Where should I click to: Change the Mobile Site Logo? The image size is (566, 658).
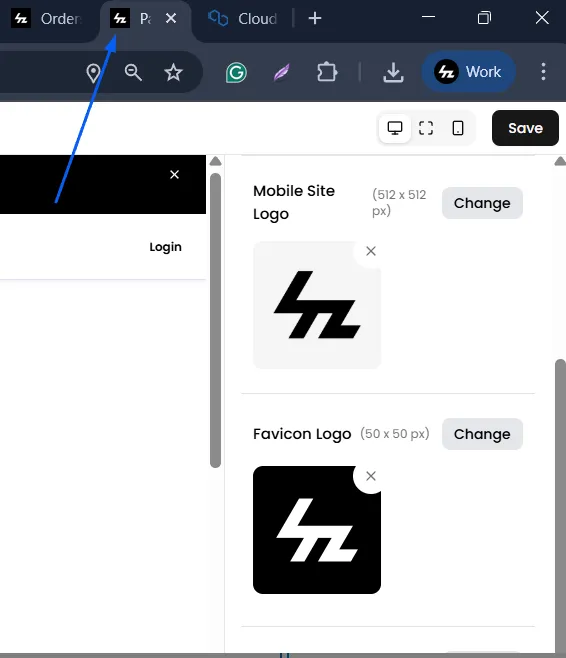tap(482, 203)
